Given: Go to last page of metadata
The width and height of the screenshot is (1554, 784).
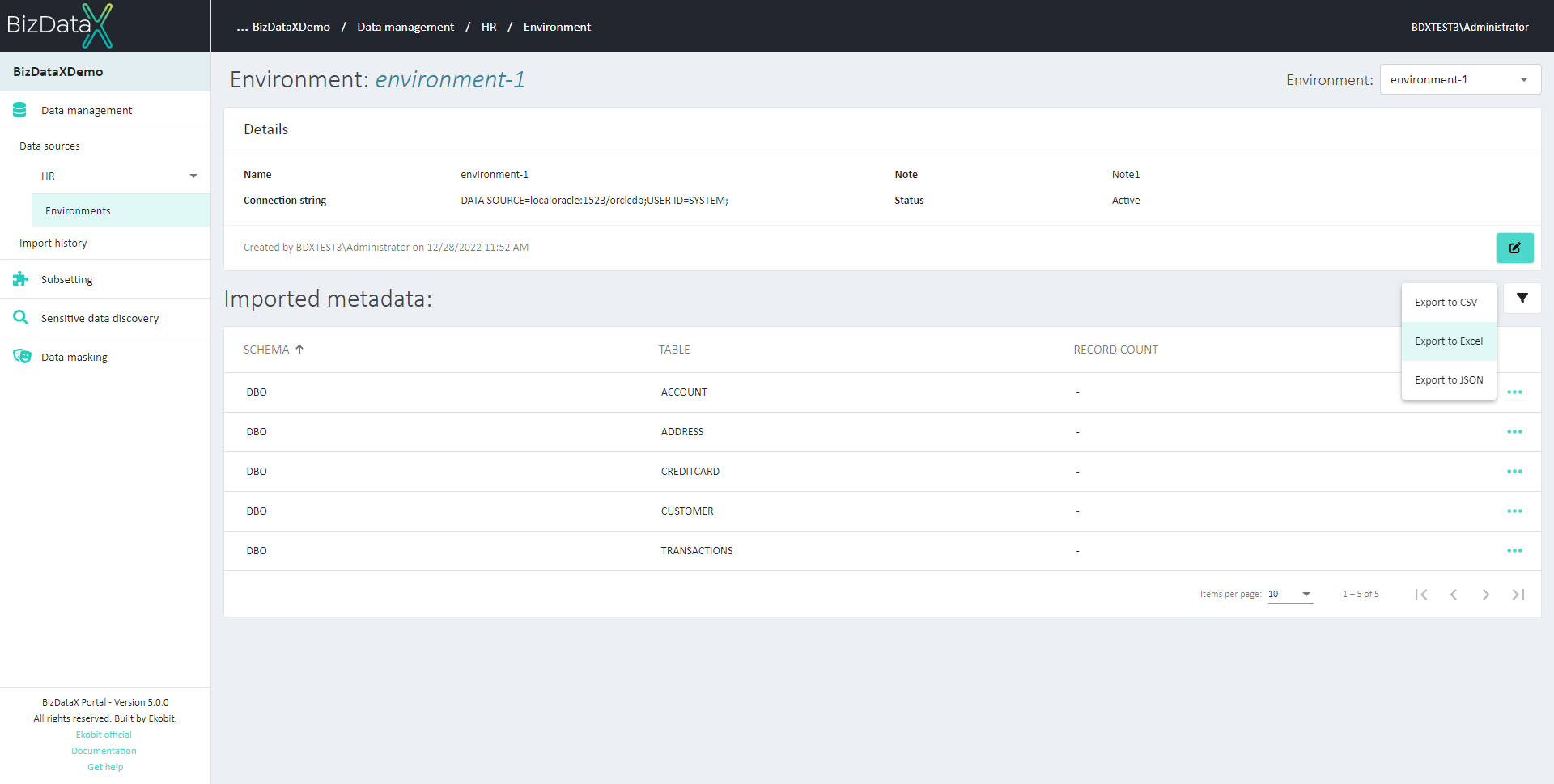Looking at the screenshot, I should coord(1518,595).
